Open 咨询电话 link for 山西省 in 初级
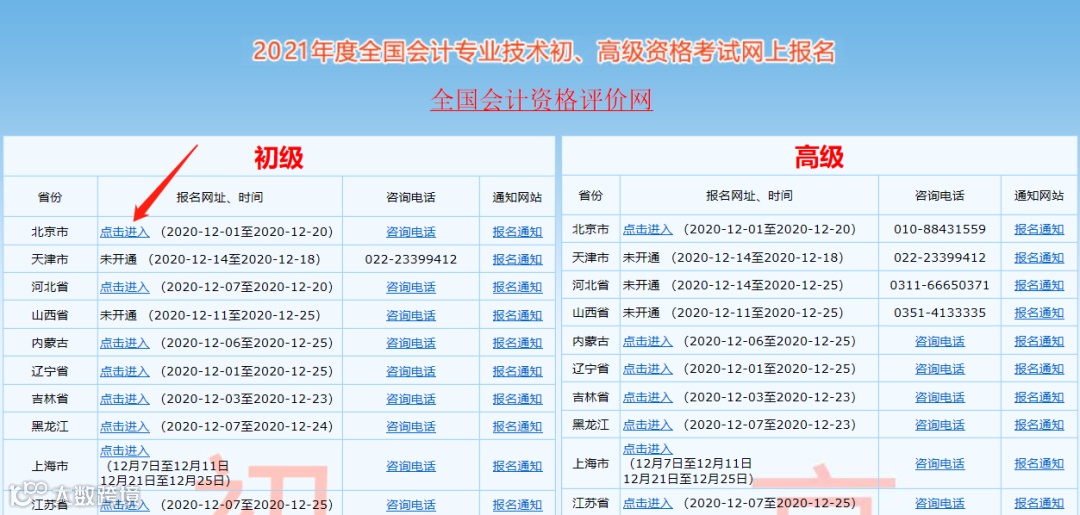1080x515 pixels. 411,315
